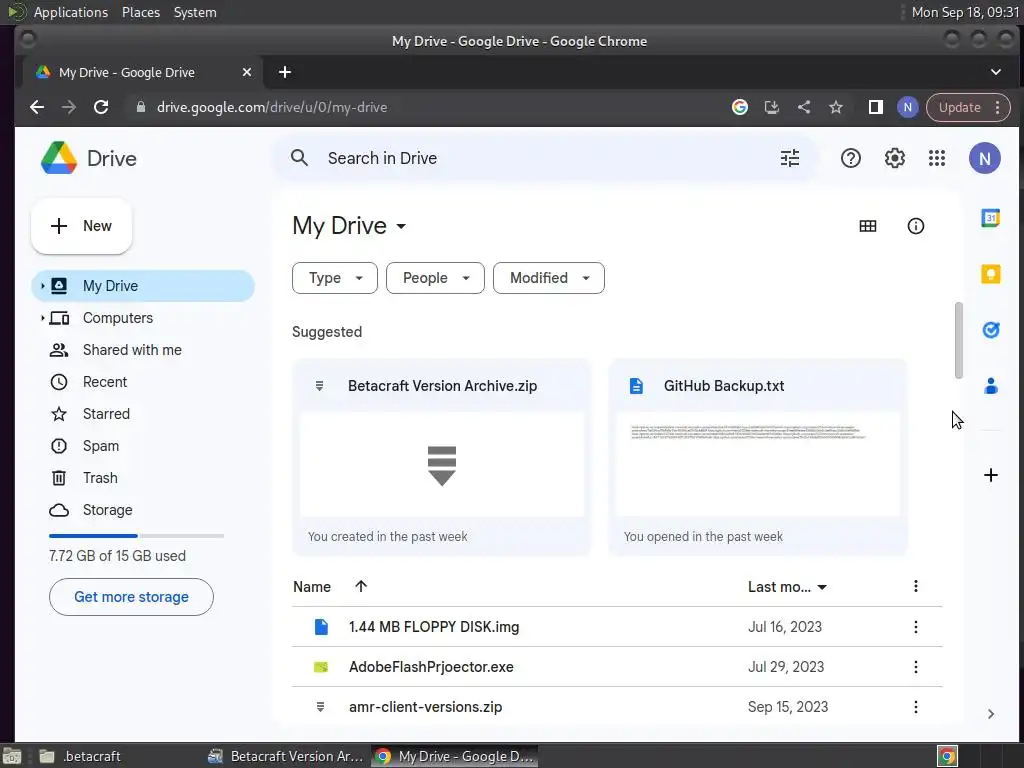Viewport: 1024px width, 768px height.
Task: Open the People filter dropdown
Action: pos(435,278)
